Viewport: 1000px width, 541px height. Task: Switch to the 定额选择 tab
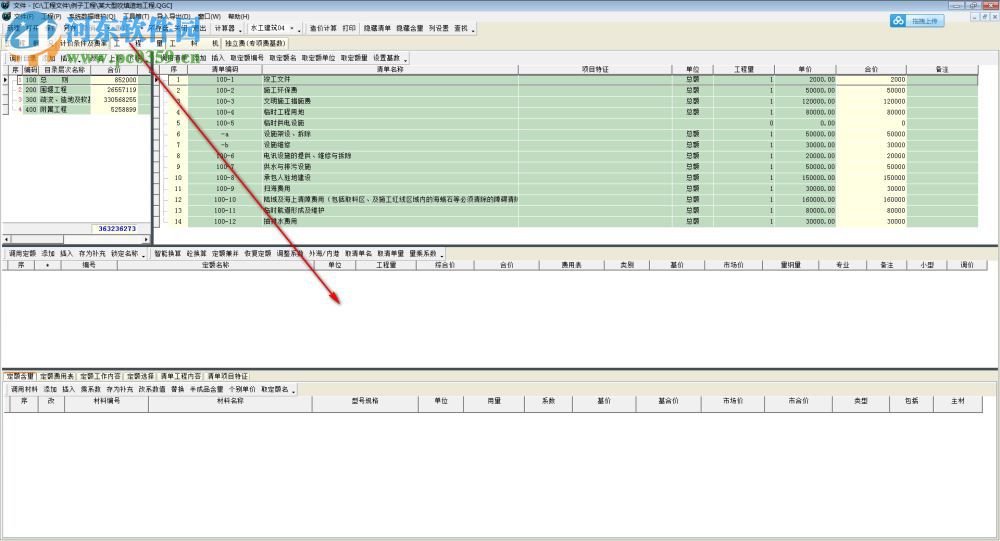(x=140, y=376)
